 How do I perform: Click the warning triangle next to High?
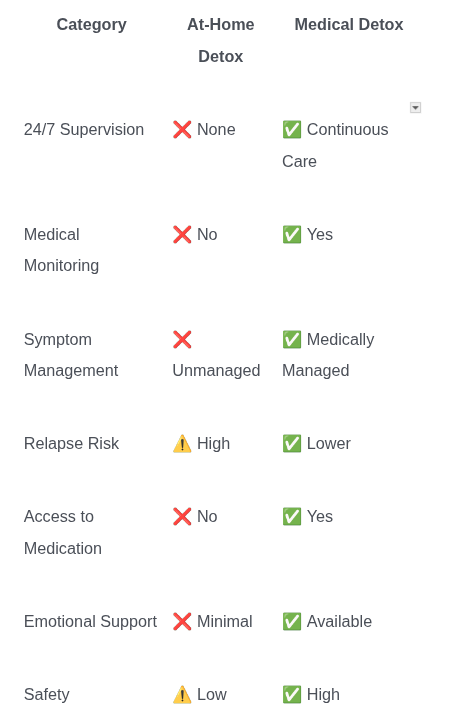pyautogui.click(x=182, y=443)
